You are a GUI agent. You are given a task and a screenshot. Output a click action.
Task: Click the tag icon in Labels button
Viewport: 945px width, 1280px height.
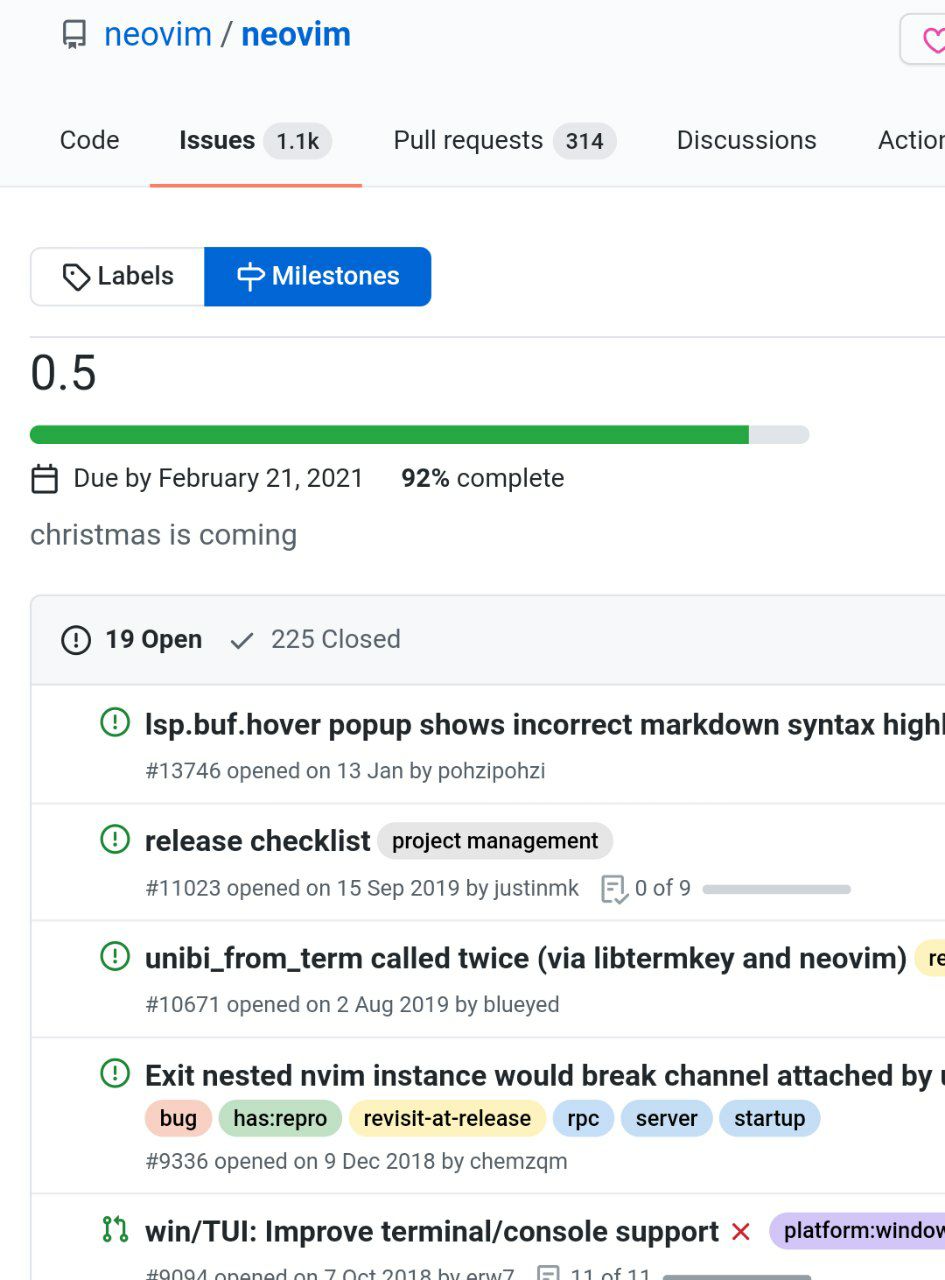click(76, 277)
